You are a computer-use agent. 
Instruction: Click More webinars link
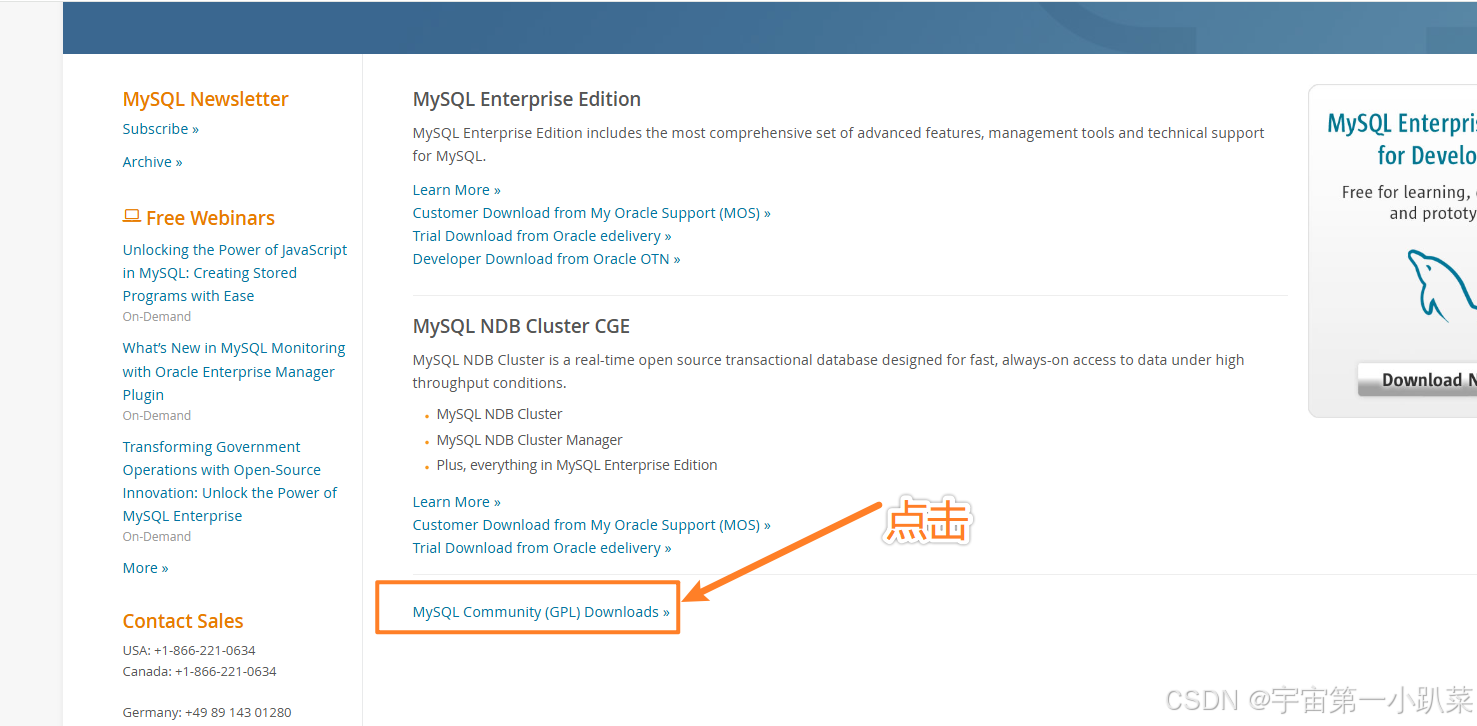[x=146, y=568]
